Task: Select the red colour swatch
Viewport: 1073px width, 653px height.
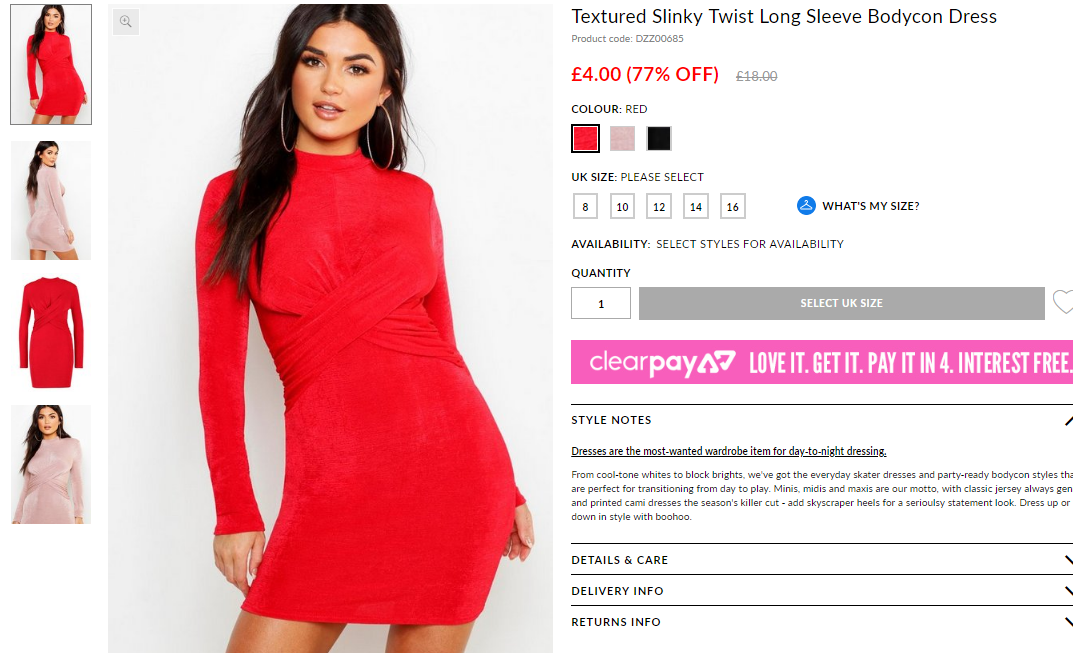Action: click(x=586, y=138)
